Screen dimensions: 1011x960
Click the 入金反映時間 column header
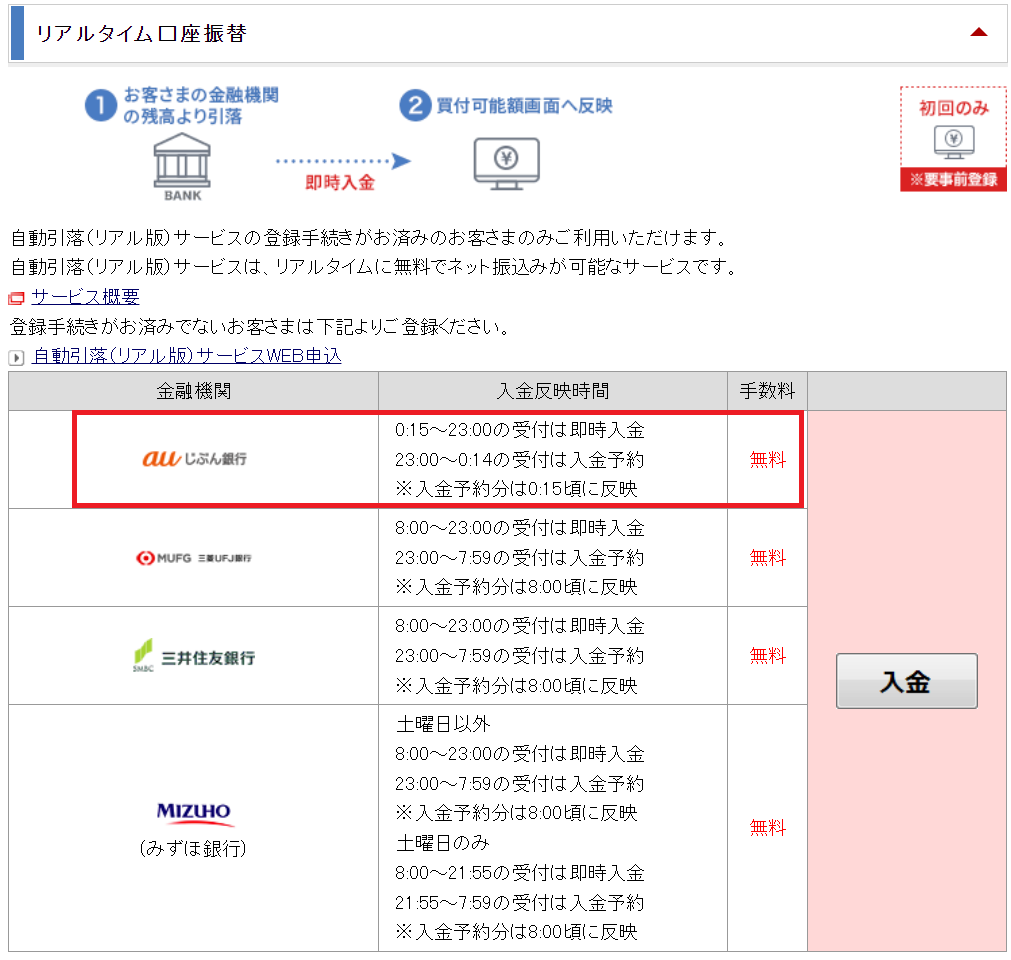click(552, 391)
